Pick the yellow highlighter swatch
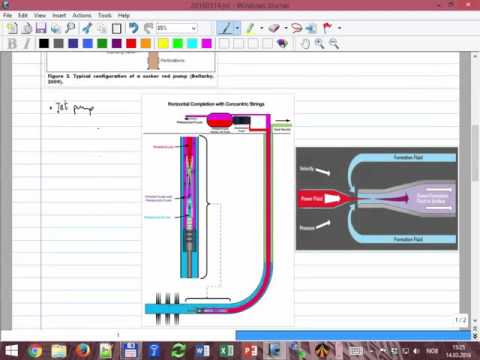Image resolution: width=480 pixels, height=360 pixels. [163, 43]
